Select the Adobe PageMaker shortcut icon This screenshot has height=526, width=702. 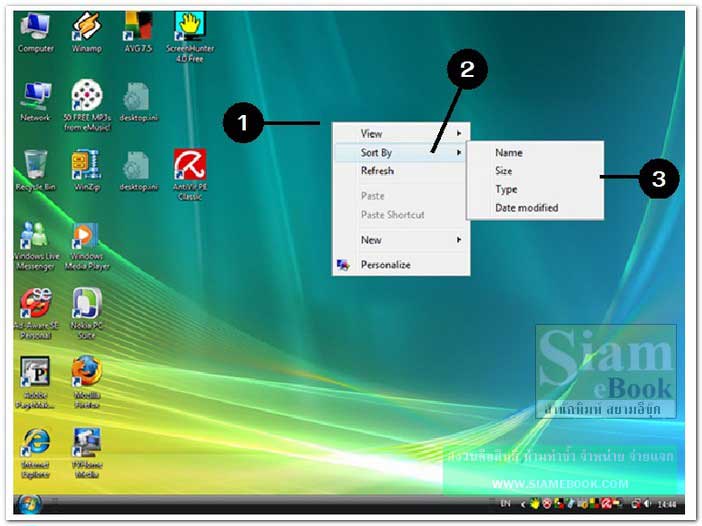(x=35, y=383)
